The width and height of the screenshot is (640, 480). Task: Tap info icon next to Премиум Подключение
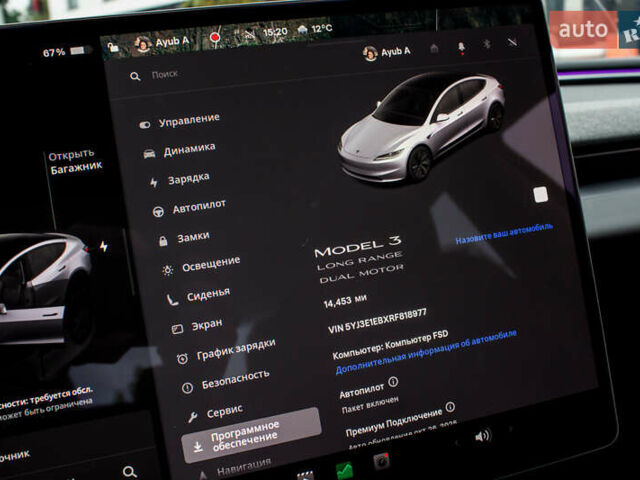(x=450, y=407)
